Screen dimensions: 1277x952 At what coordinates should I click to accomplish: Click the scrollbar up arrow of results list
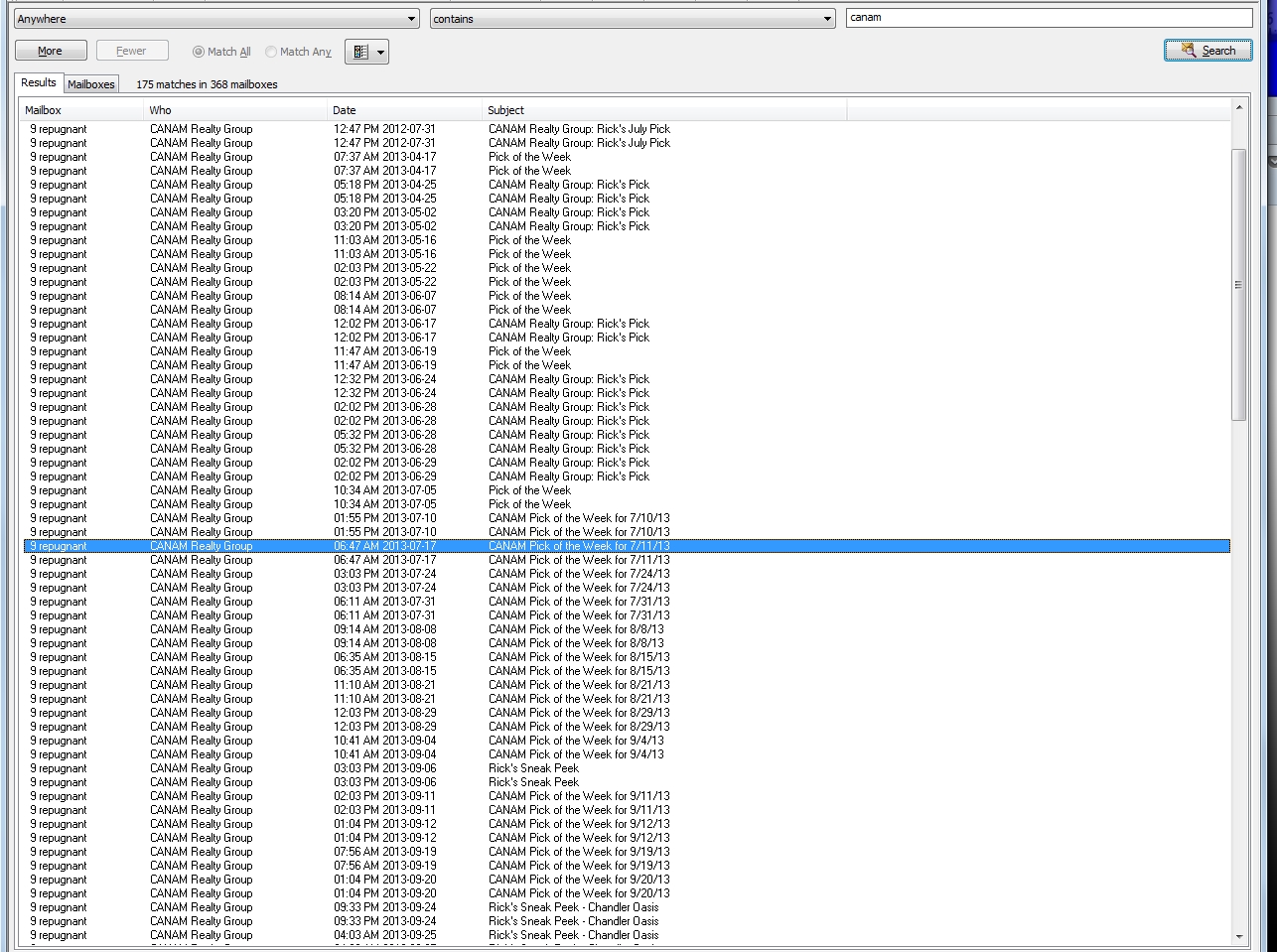coord(1238,106)
